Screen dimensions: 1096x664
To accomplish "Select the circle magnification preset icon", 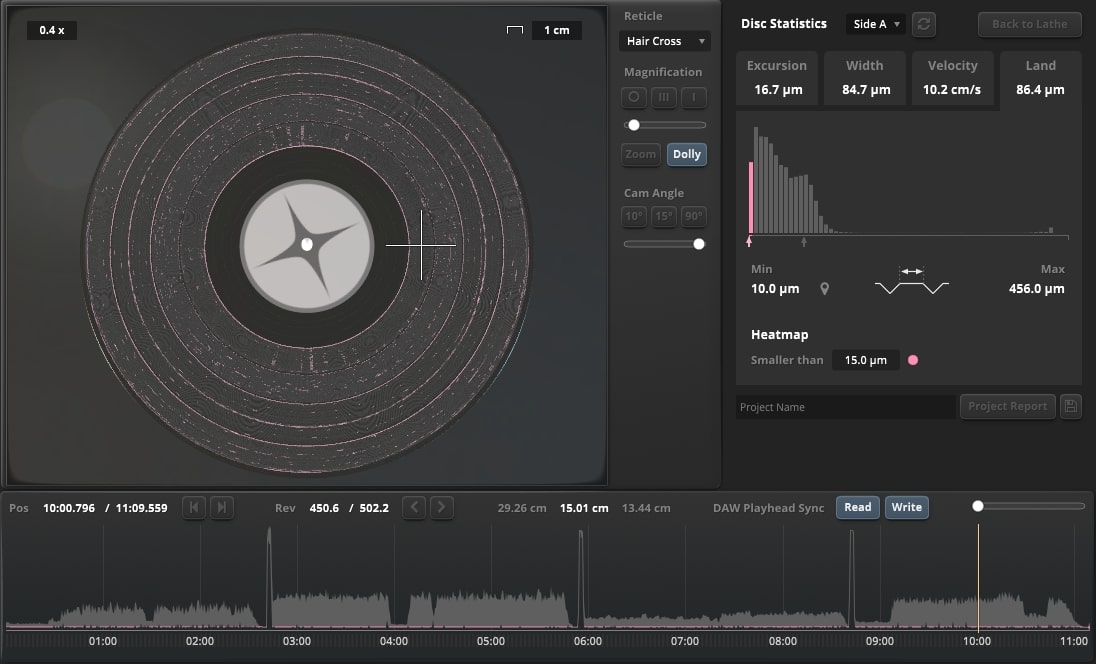I will (634, 98).
